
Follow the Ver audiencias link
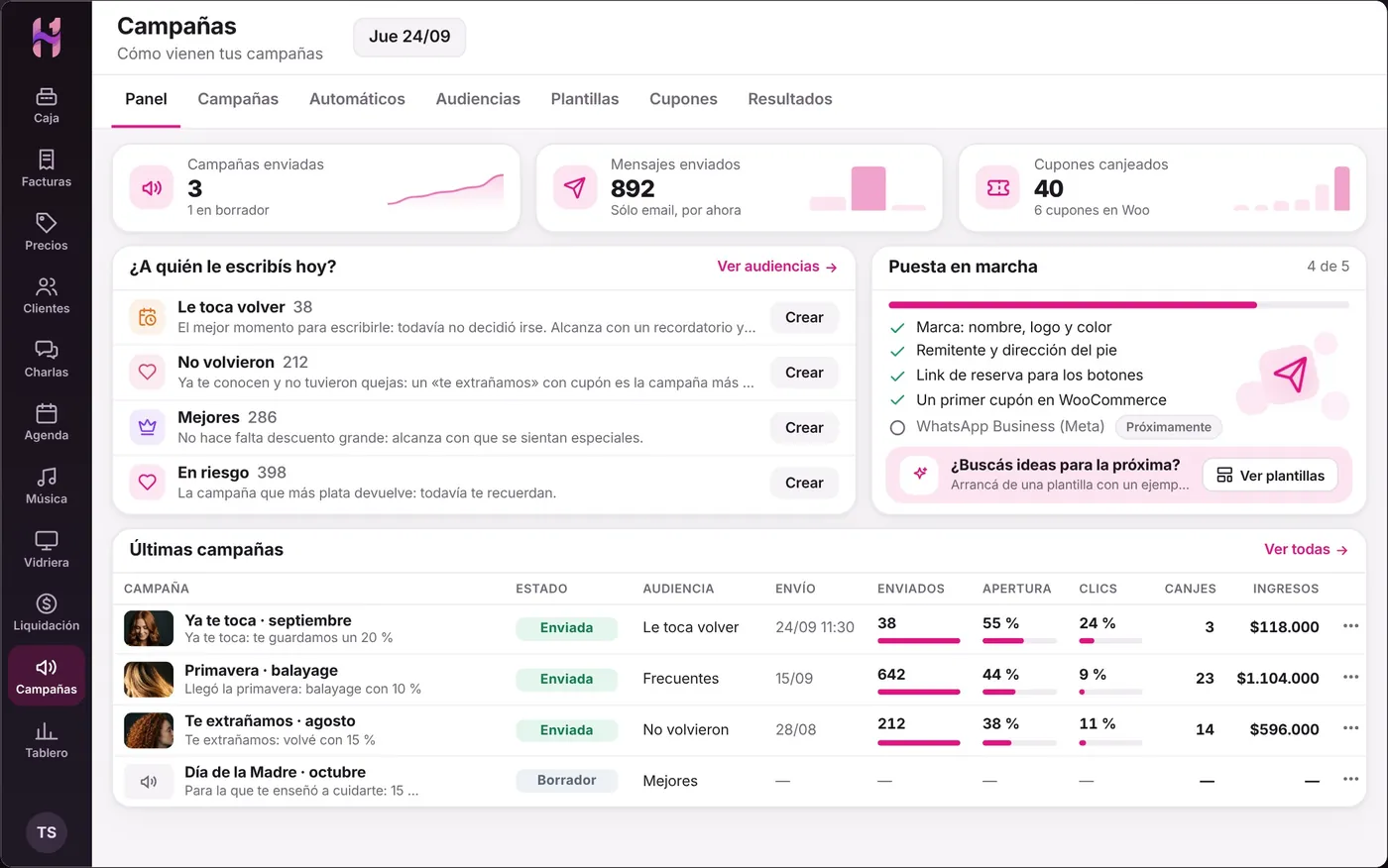coord(777,267)
